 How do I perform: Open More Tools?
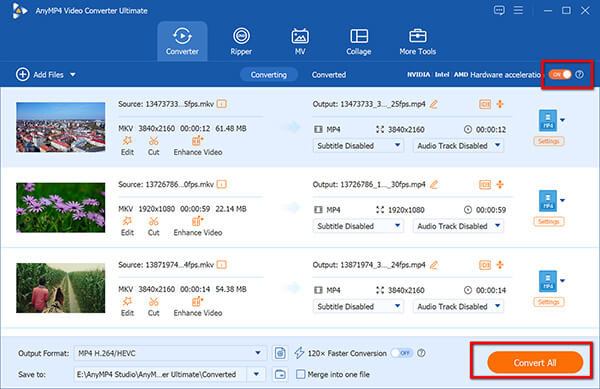point(417,41)
